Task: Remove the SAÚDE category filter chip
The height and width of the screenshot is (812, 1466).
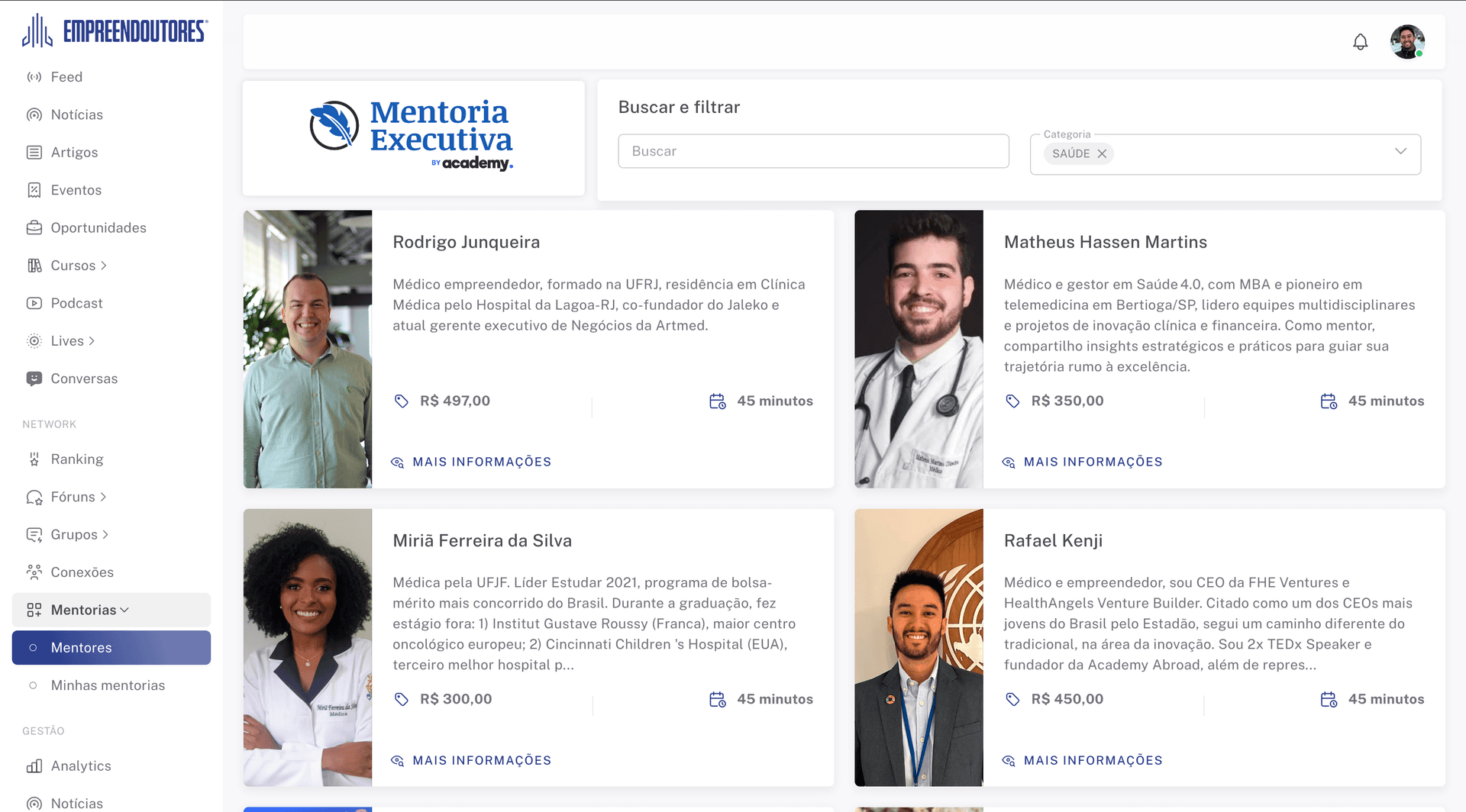Action: [x=1102, y=153]
